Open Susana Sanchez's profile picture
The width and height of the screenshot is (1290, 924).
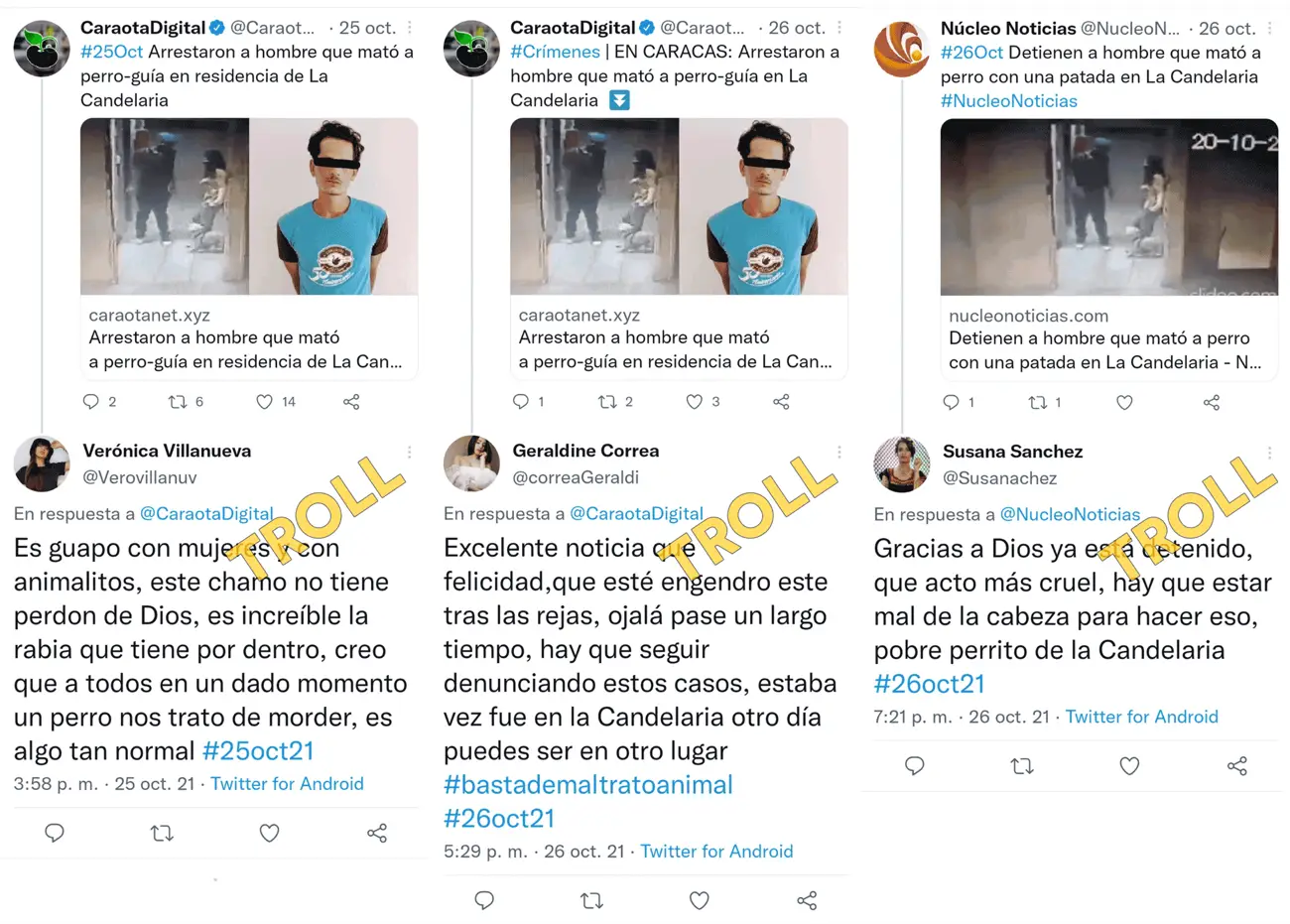(901, 463)
